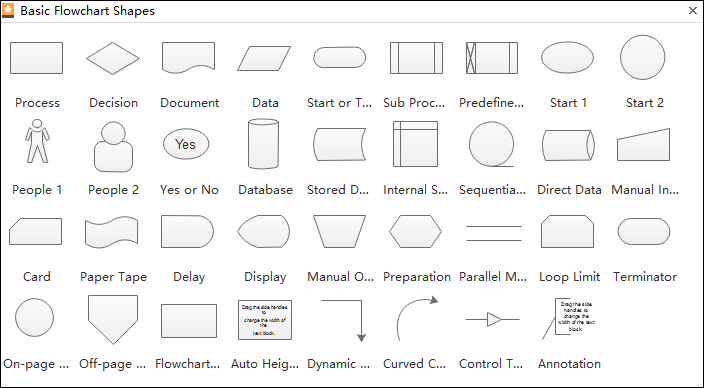This screenshot has height=388, width=704.
Task: Pick the Sequential data shape
Action: pyautogui.click(x=492, y=144)
